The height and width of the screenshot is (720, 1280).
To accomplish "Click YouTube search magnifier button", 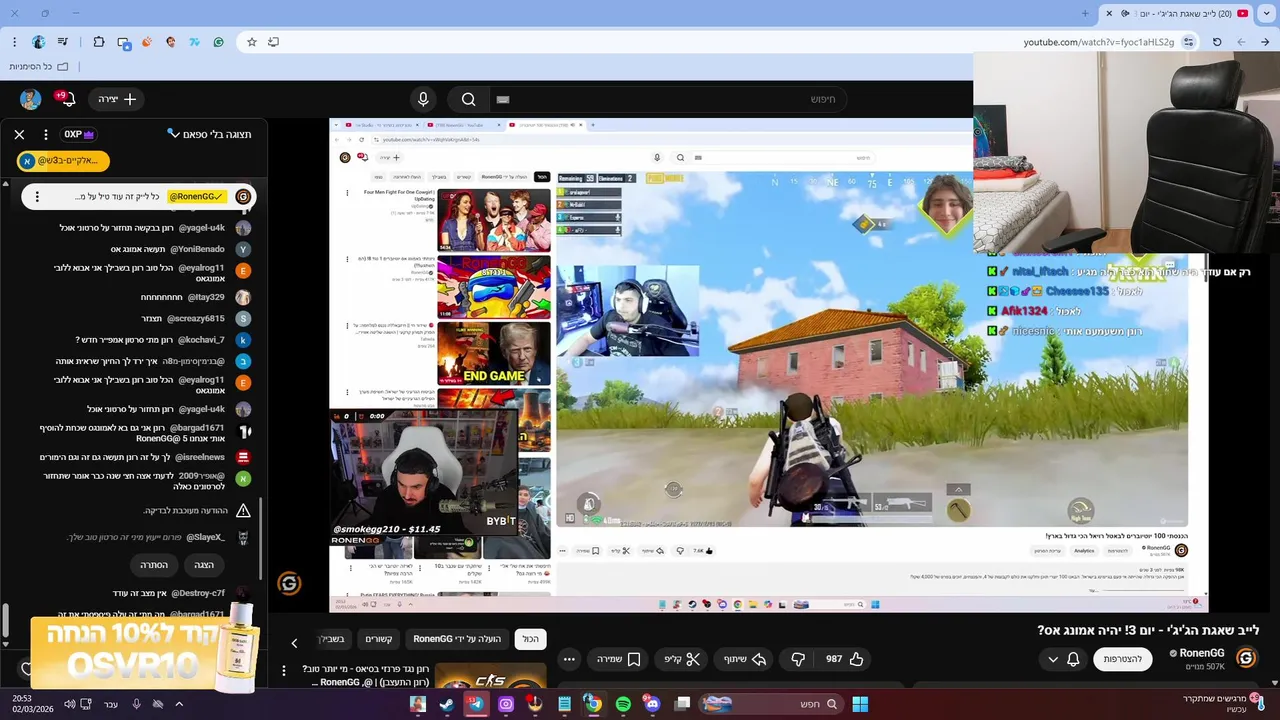I will [x=468, y=99].
